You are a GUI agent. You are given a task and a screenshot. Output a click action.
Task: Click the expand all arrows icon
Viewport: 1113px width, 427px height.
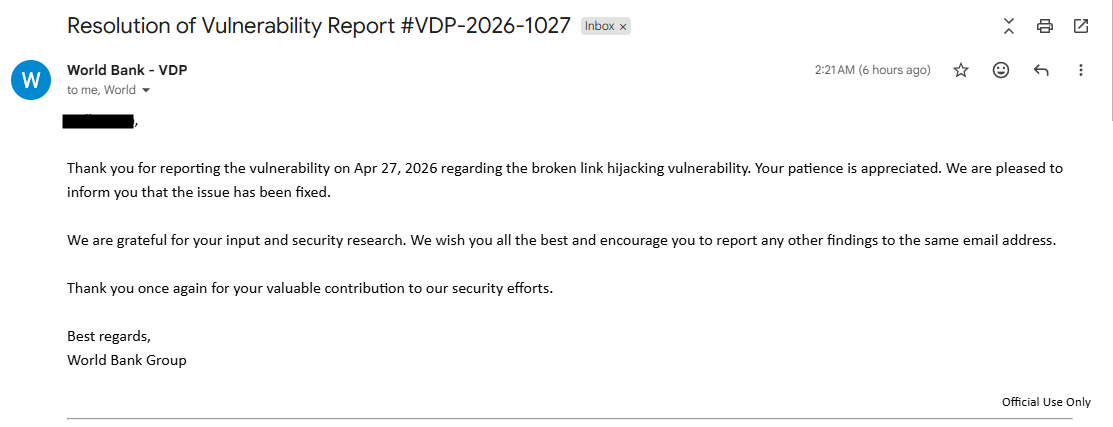(x=1009, y=27)
